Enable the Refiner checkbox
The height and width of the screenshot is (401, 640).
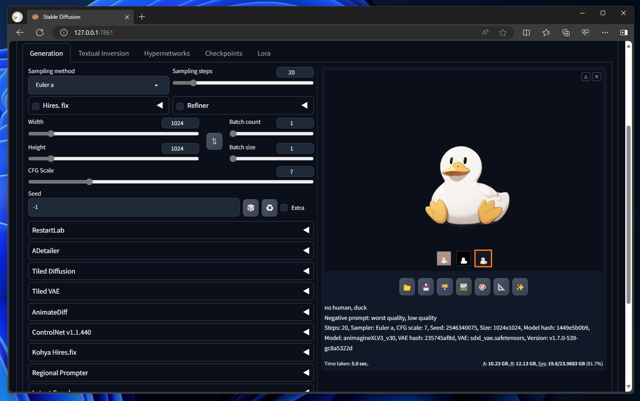pos(180,106)
